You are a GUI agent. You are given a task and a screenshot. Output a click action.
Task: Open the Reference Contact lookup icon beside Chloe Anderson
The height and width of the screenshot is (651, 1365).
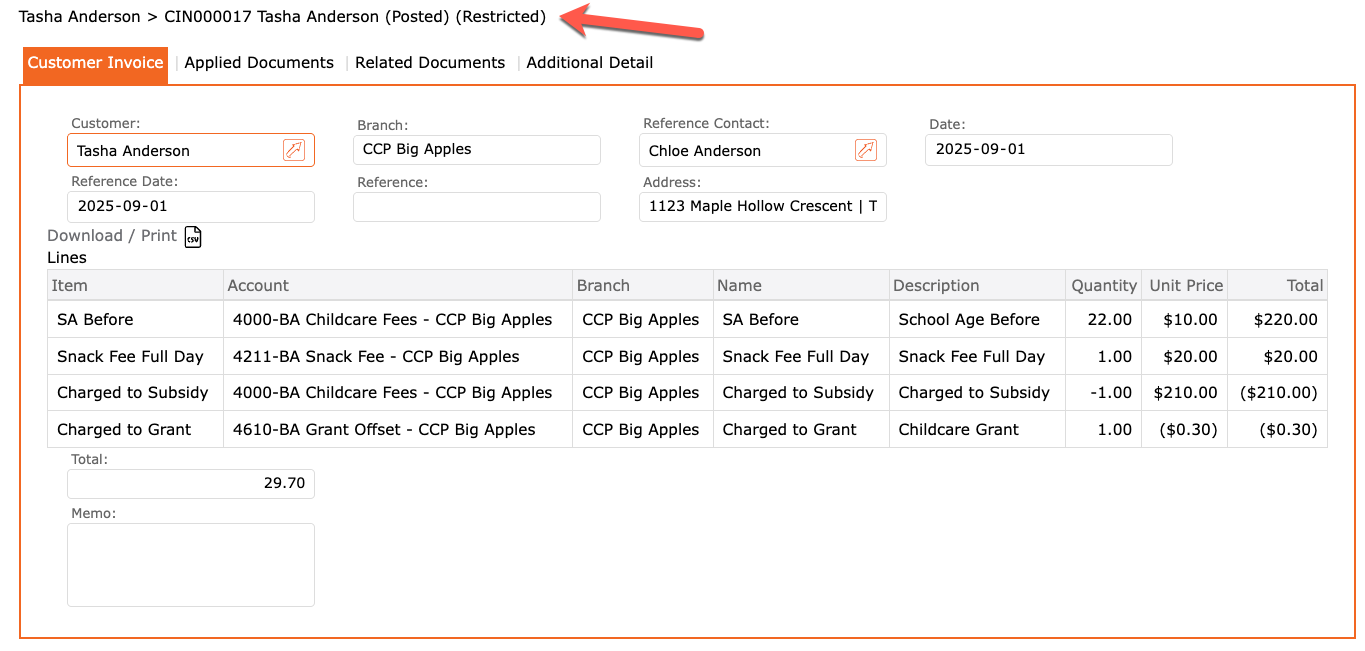865,150
